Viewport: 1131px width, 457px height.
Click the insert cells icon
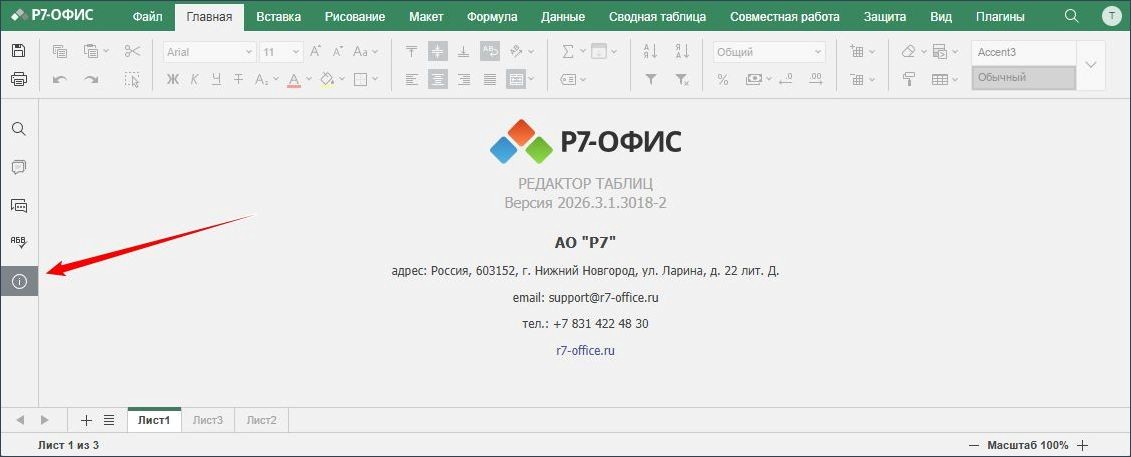click(x=857, y=51)
